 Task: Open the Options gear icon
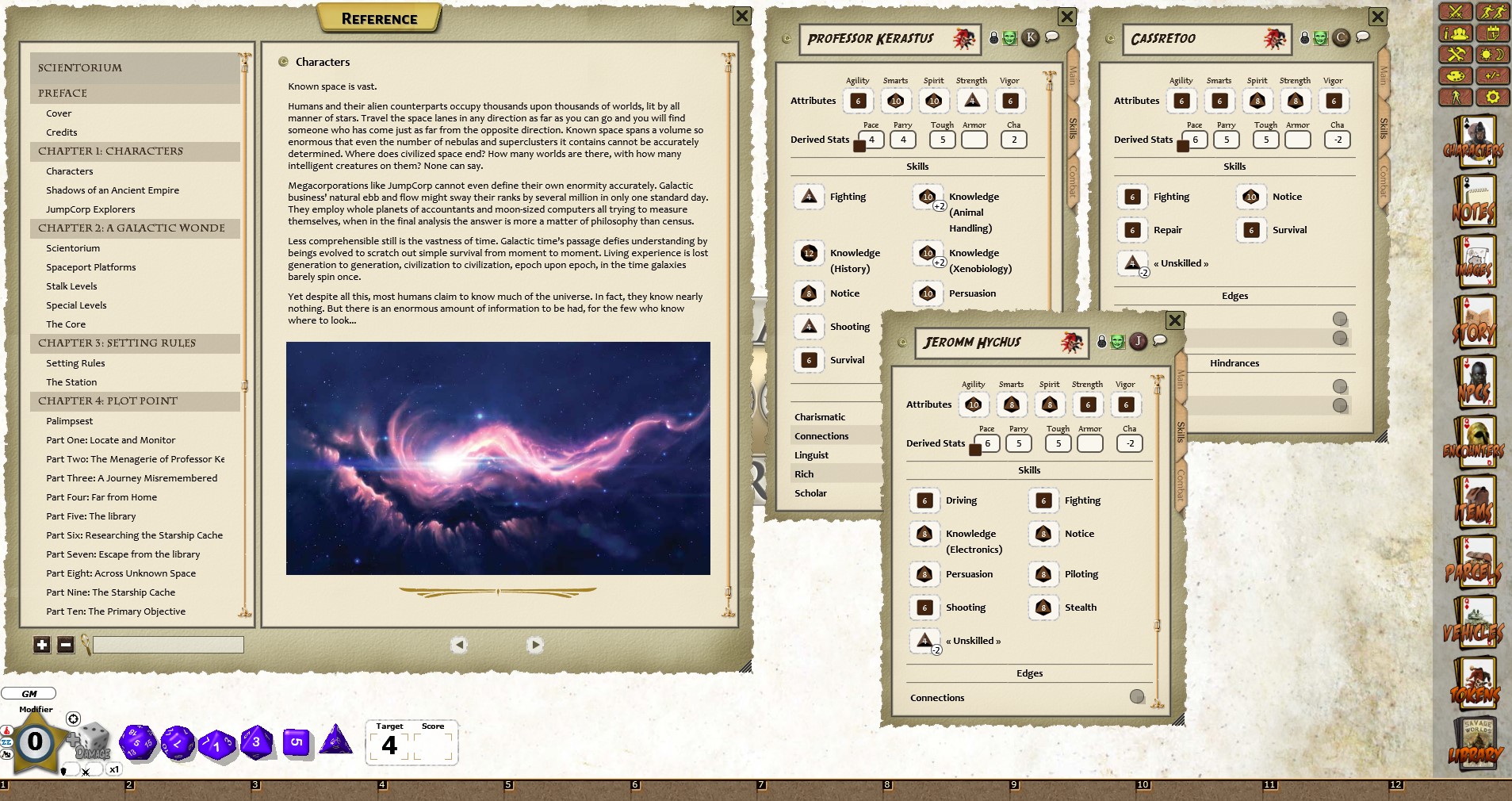tap(1493, 97)
